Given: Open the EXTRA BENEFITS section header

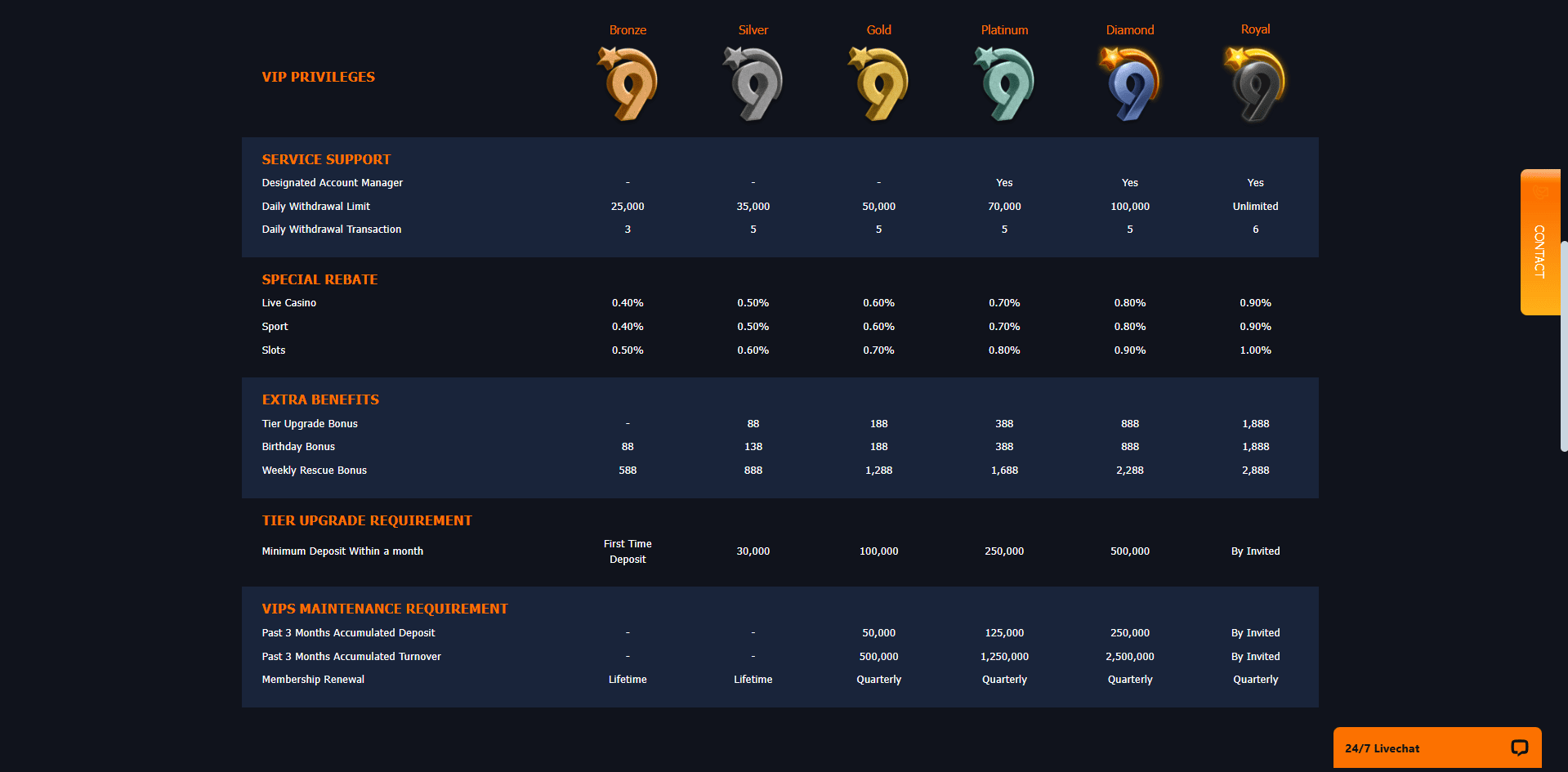Looking at the screenshot, I should pos(320,399).
